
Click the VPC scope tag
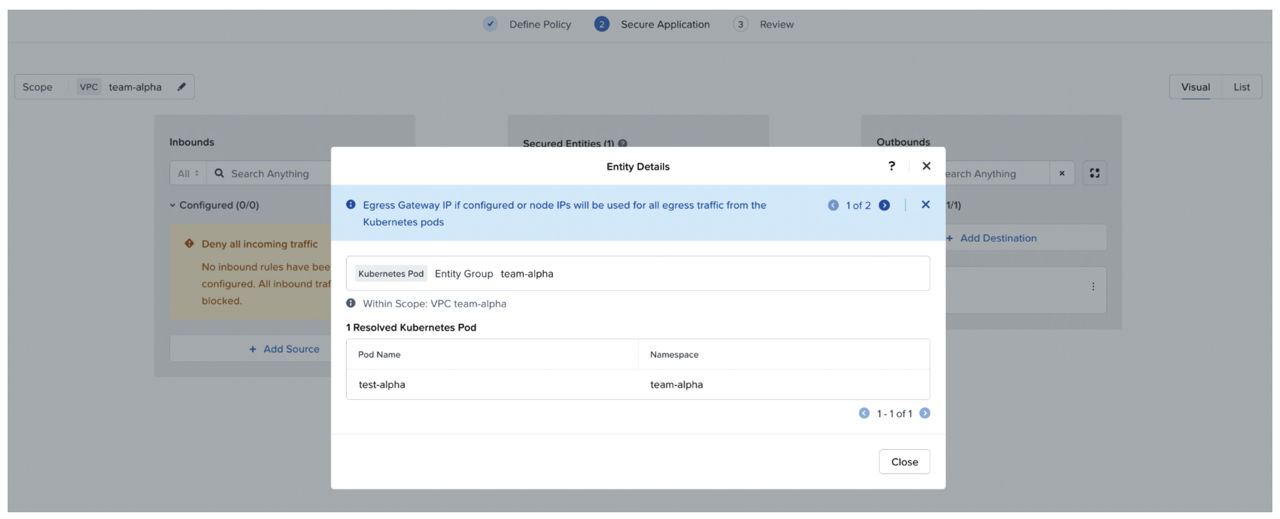click(x=89, y=87)
